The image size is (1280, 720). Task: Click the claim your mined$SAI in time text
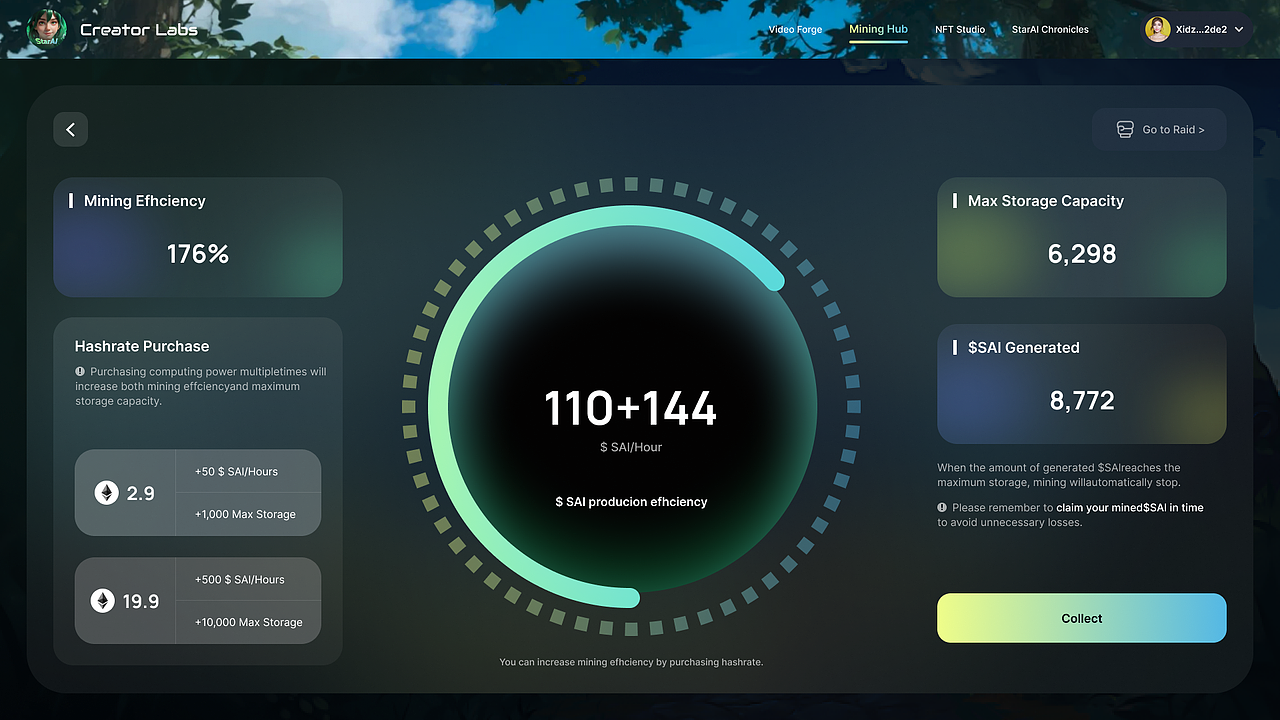pyautogui.click(x=1130, y=508)
